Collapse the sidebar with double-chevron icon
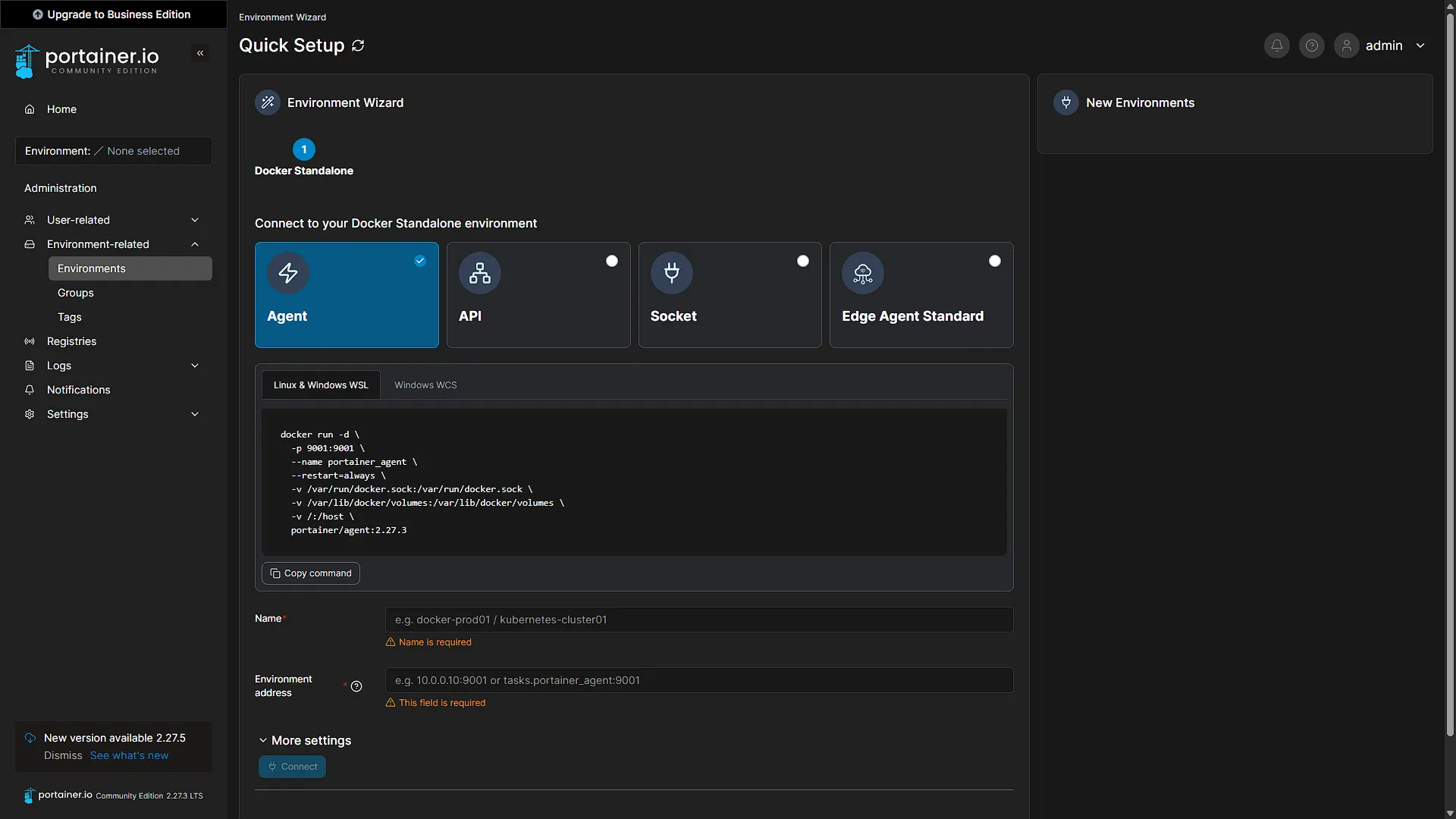Image resolution: width=1456 pixels, height=819 pixels. [x=200, y=53]
